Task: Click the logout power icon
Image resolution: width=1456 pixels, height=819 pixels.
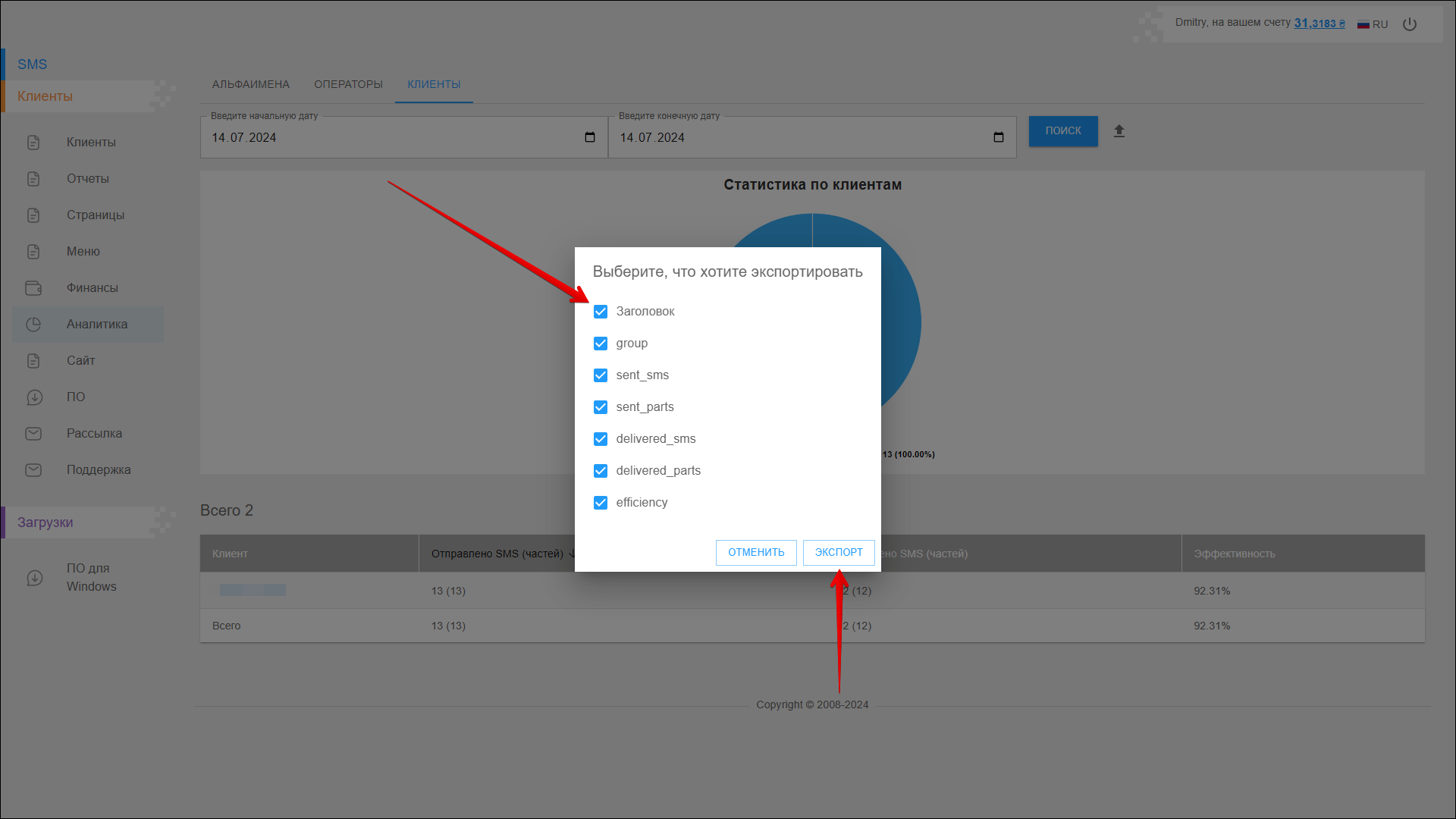Action: pos(1410,24)
